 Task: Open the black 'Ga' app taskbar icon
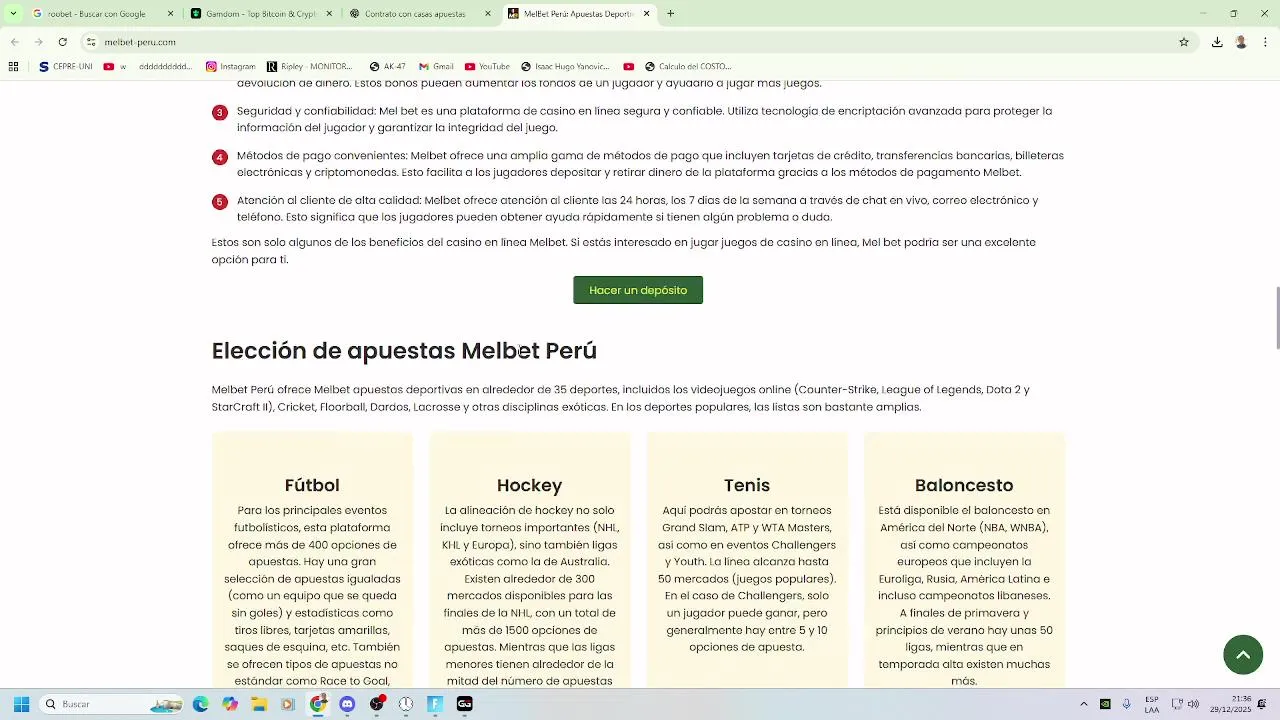pyautogui.click(x=464, y=704)
